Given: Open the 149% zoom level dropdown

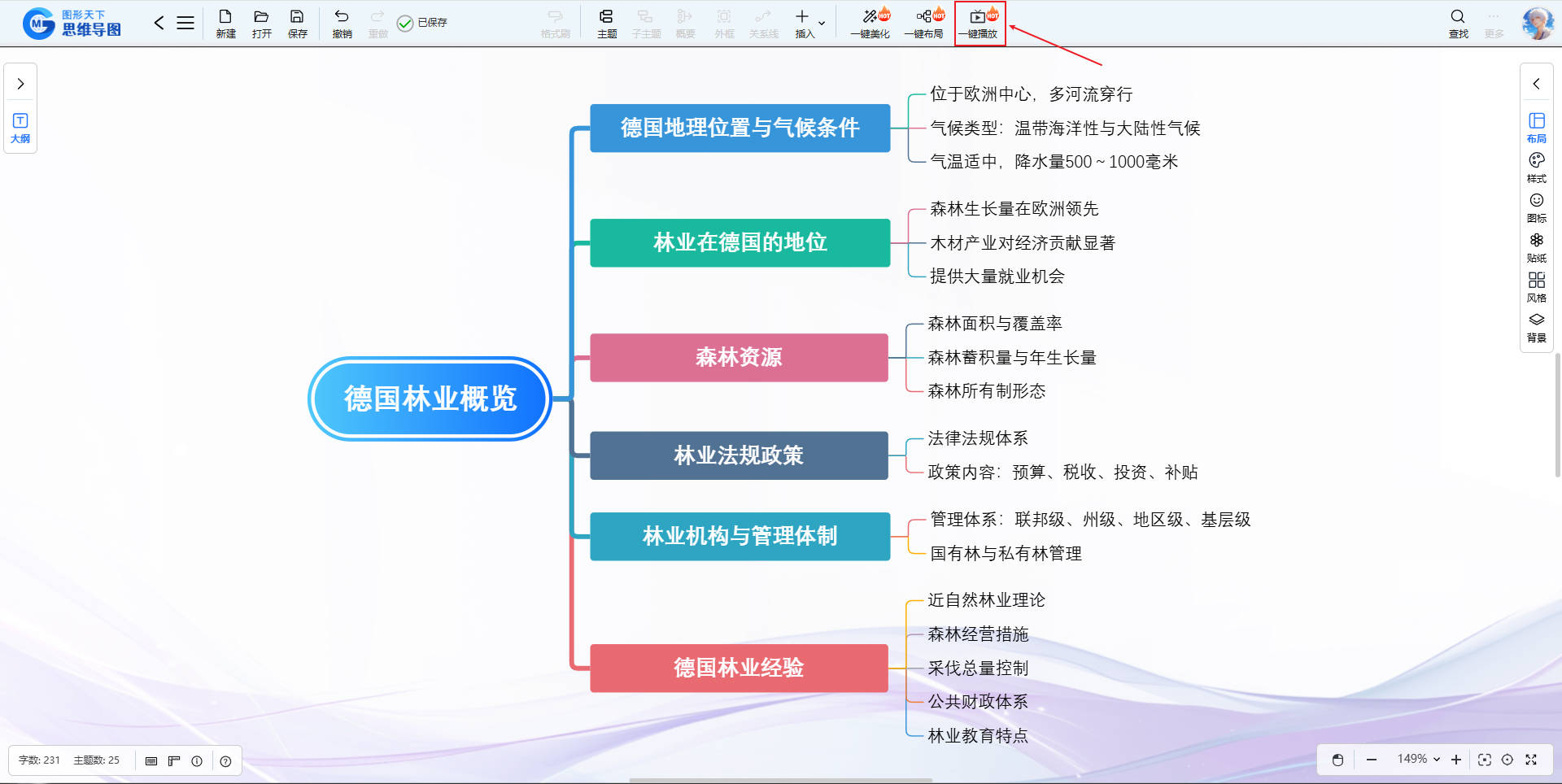Looking at the screenshot, I should pos(1418,759).
